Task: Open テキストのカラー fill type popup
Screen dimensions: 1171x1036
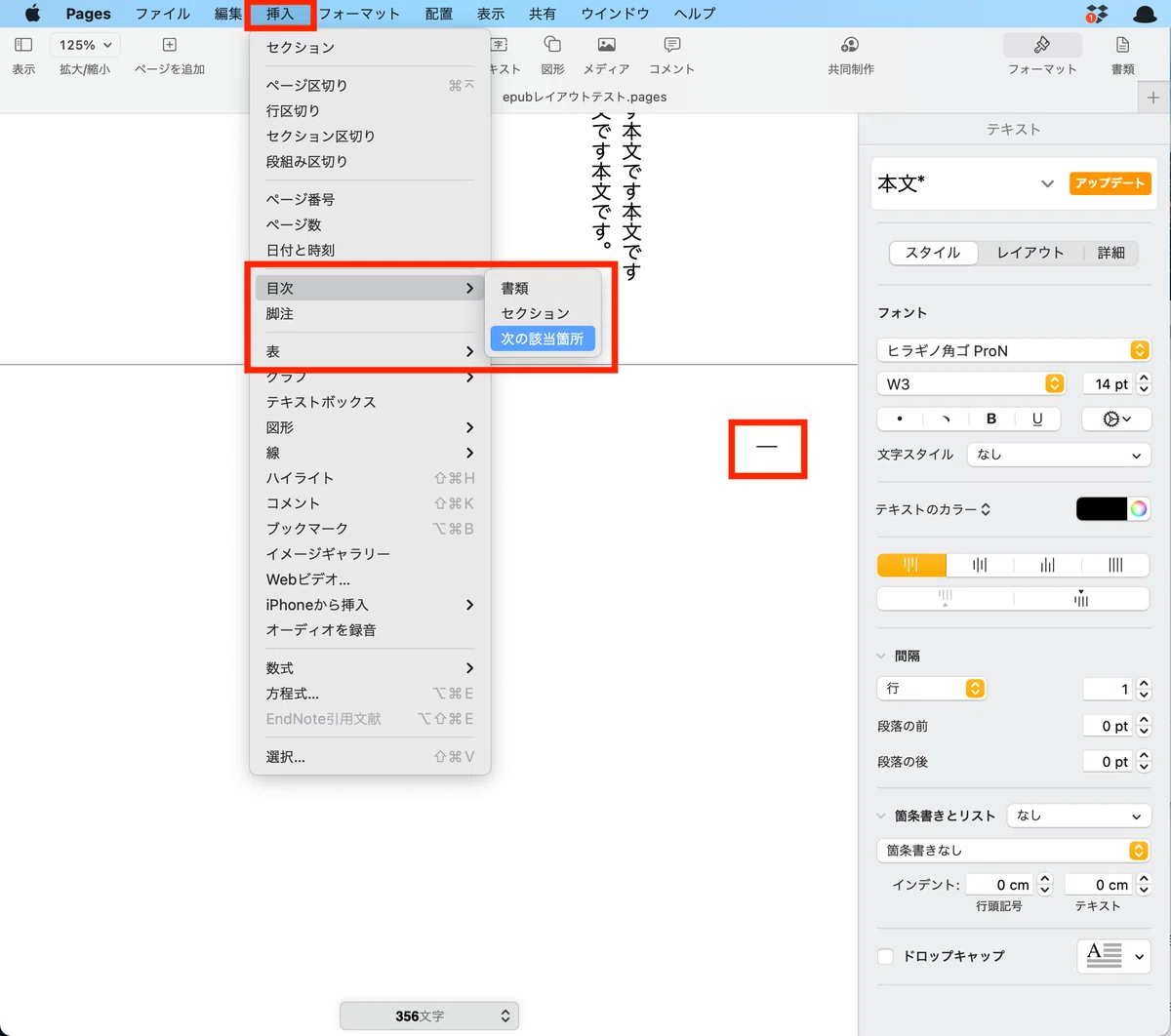Action: tap(933, 509)
